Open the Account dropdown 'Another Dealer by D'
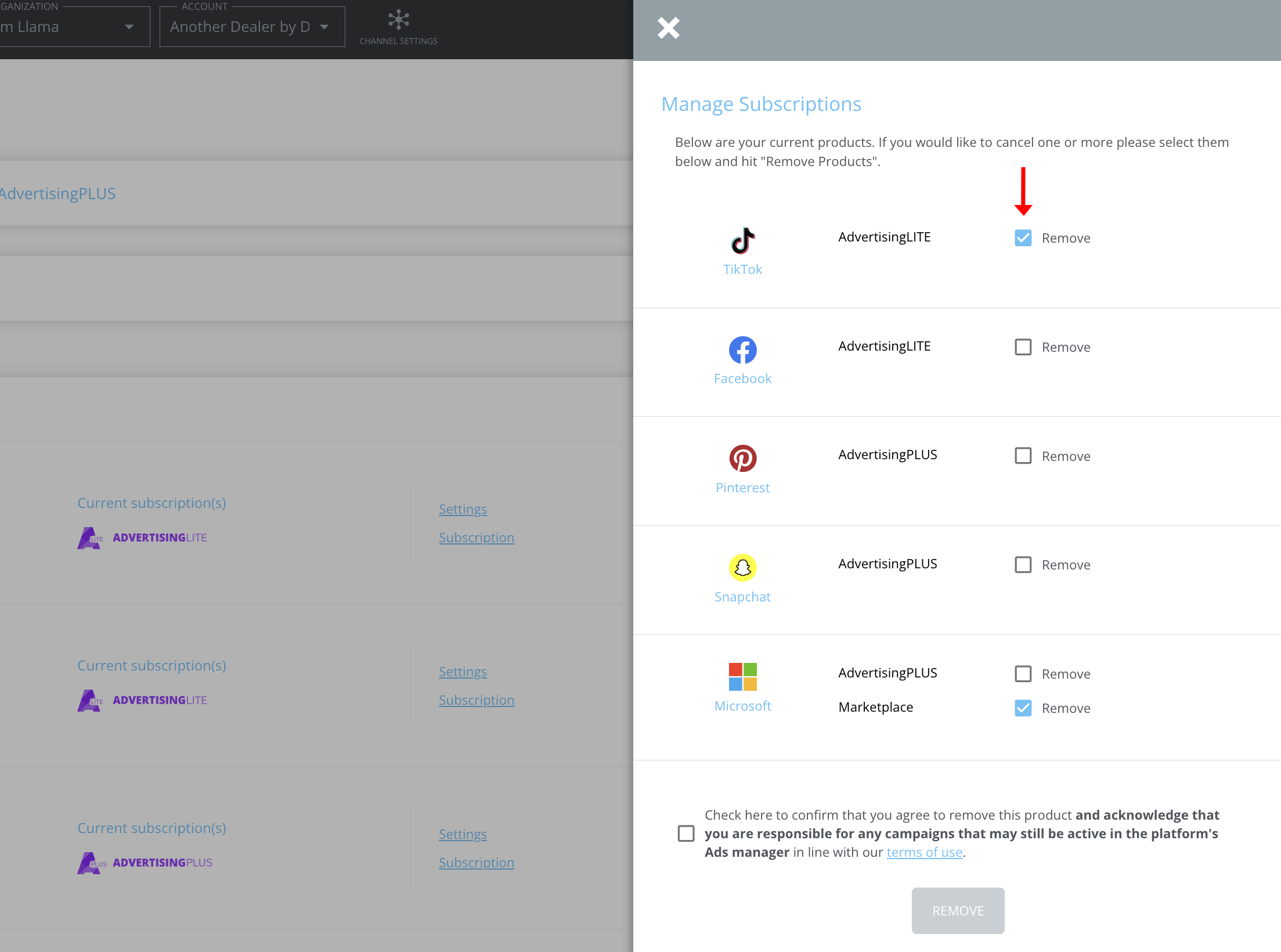This screenshot has height=952, width=1281. pyautogui.click(x=252, y=27)
